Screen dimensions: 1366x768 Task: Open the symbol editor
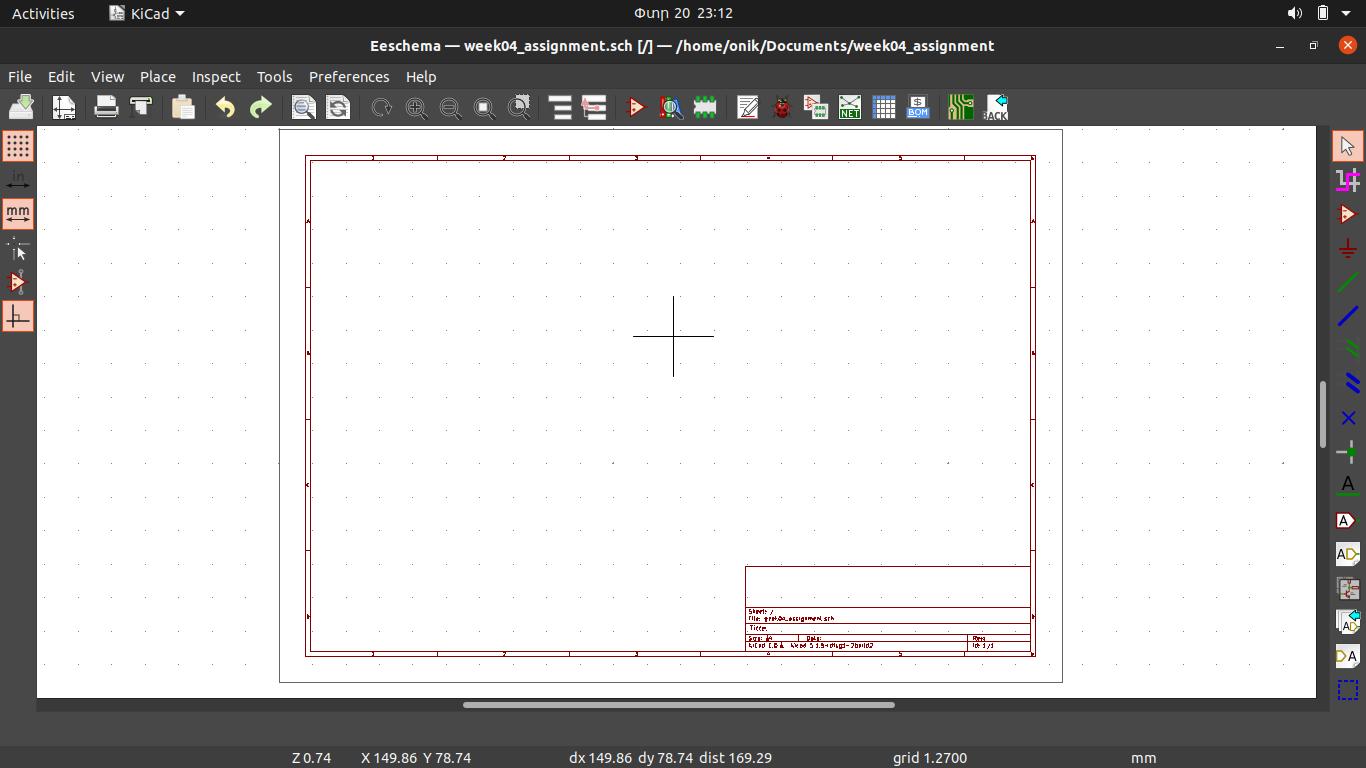636,107
